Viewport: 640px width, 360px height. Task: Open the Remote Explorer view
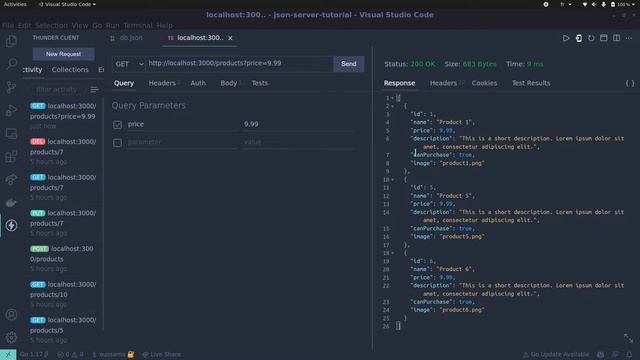click(11, 133)
